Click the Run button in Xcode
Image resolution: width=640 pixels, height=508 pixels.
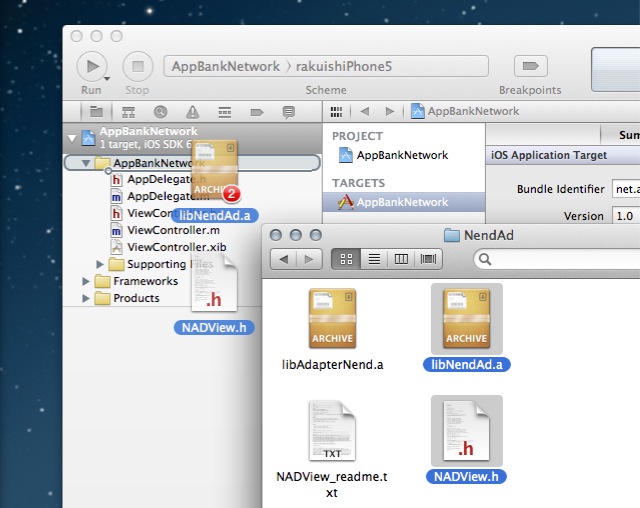[92, 67]
